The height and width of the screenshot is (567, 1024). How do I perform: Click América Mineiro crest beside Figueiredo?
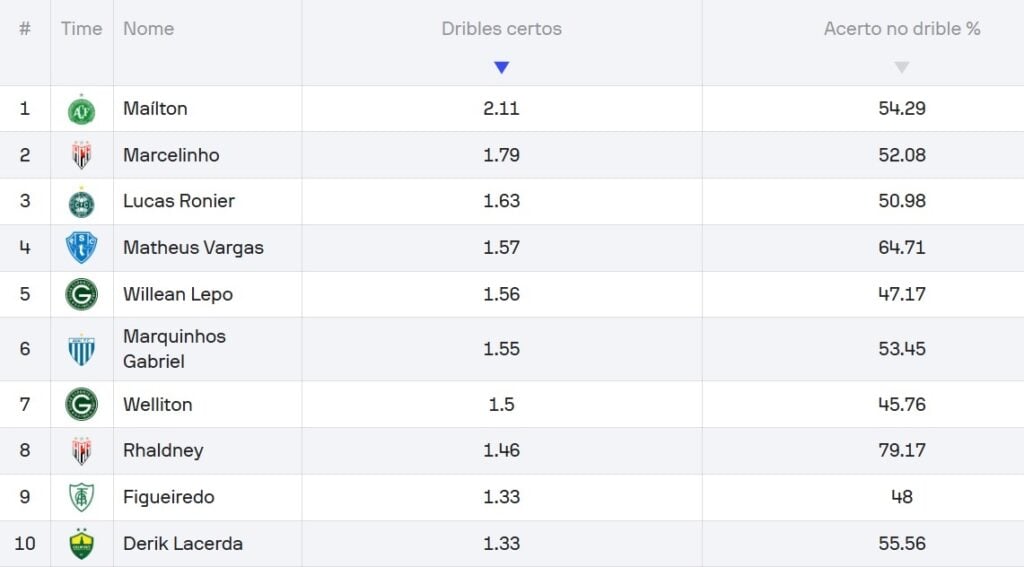[82, 497]
